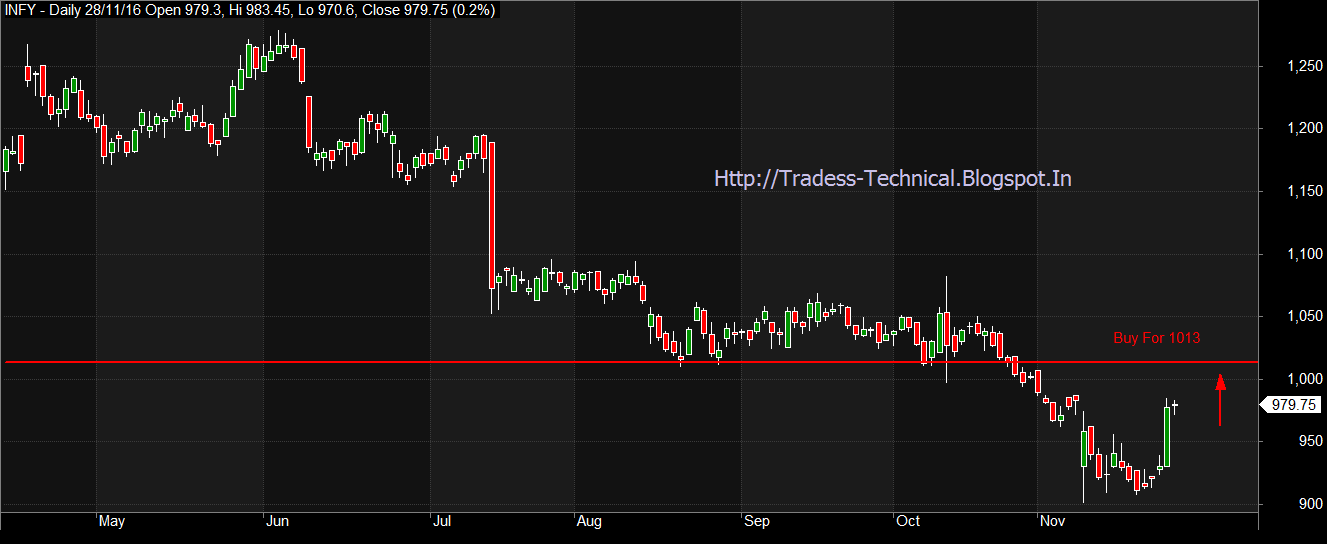Viewport: 1327px width, 544px height.
Task: Select the Aug label on the time axis
Action: 591,521
